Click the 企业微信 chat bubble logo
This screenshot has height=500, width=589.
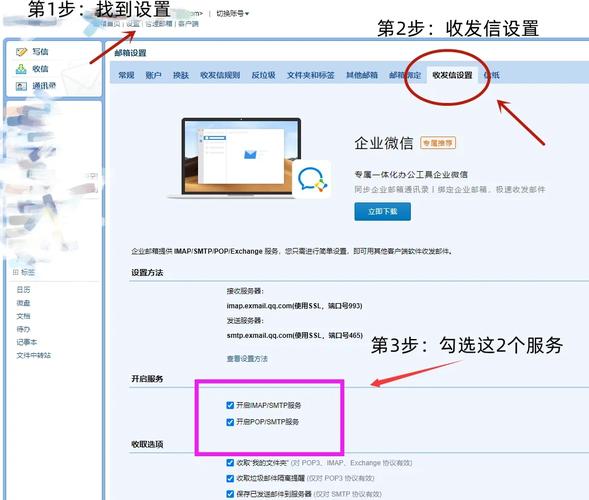point(312,180)
